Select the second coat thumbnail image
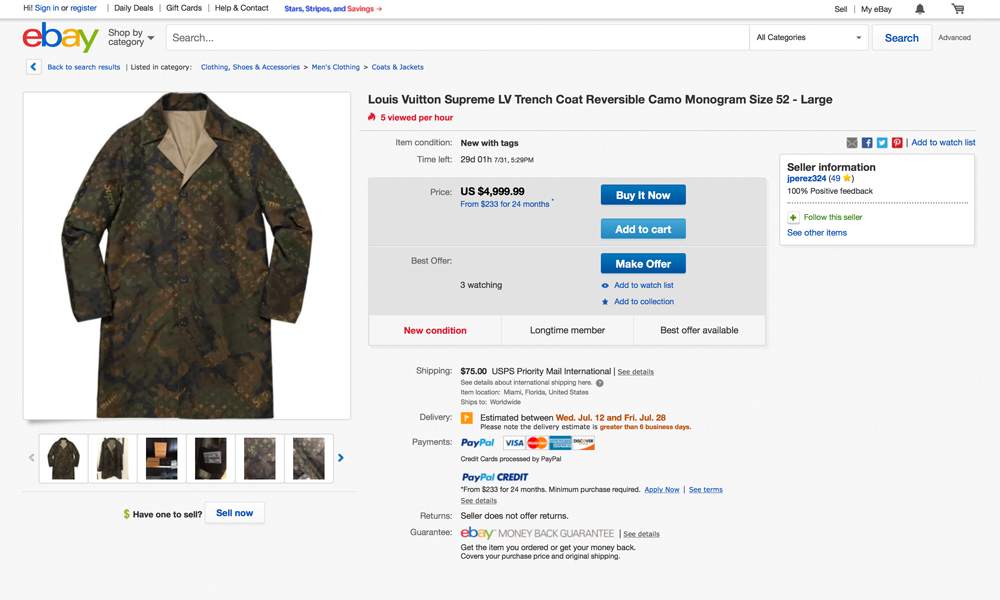 tap(112, 458)
